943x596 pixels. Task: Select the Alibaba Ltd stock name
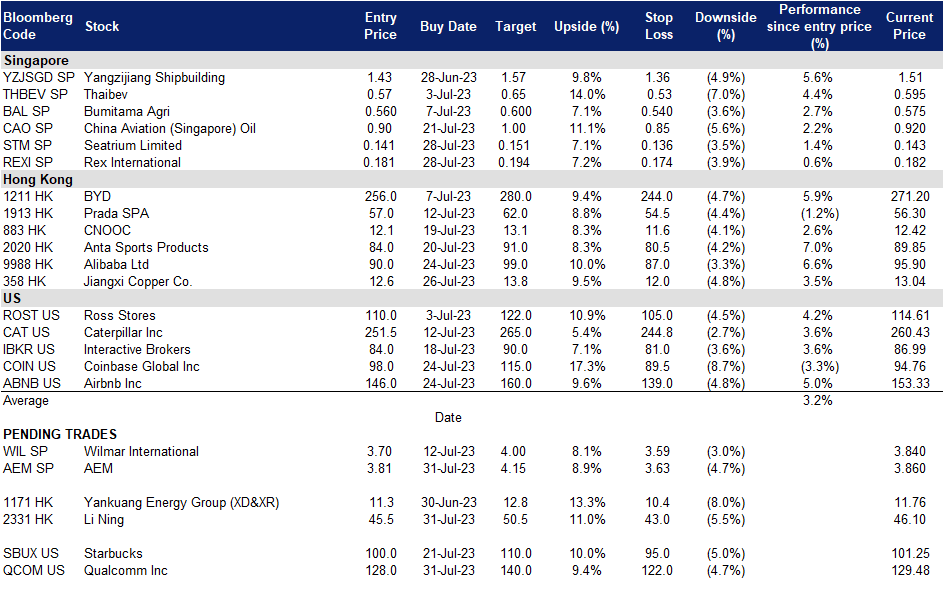point(116,265)
